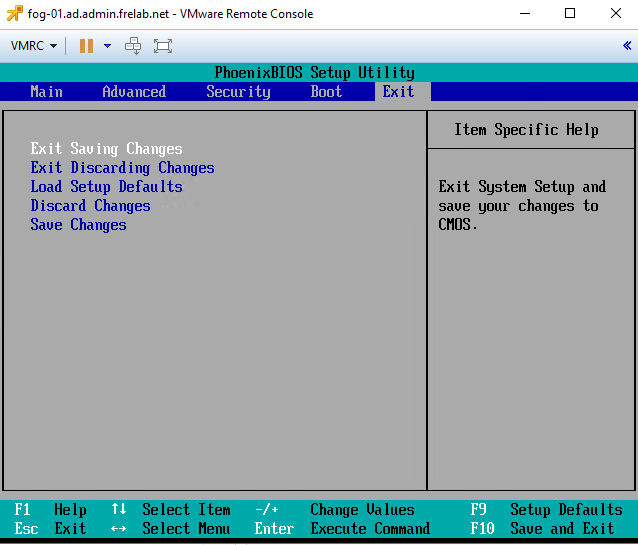
Task: Click the Esc Exit legend entry
Action: click(50, 529)
